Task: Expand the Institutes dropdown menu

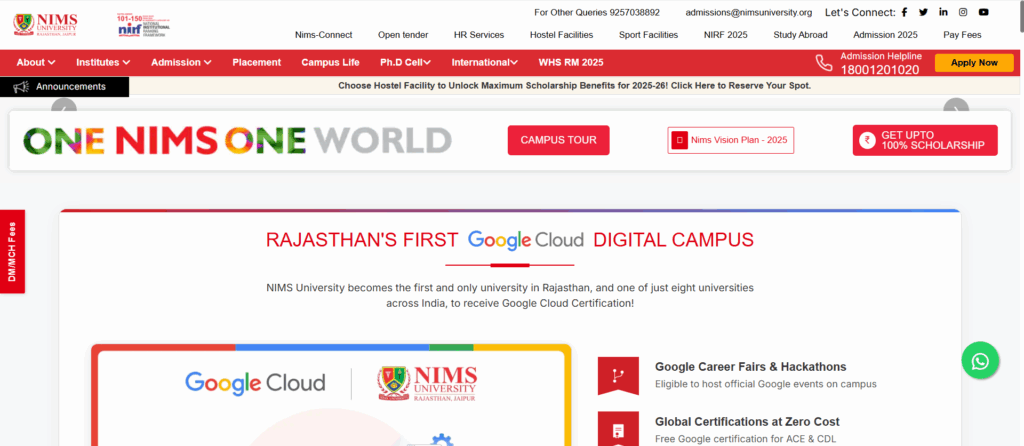Action: 103,62
